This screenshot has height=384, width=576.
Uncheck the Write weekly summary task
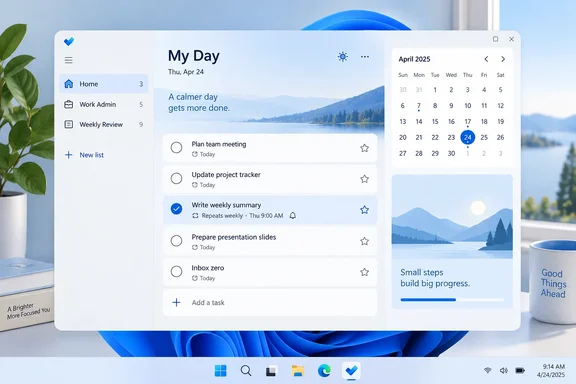176,209
